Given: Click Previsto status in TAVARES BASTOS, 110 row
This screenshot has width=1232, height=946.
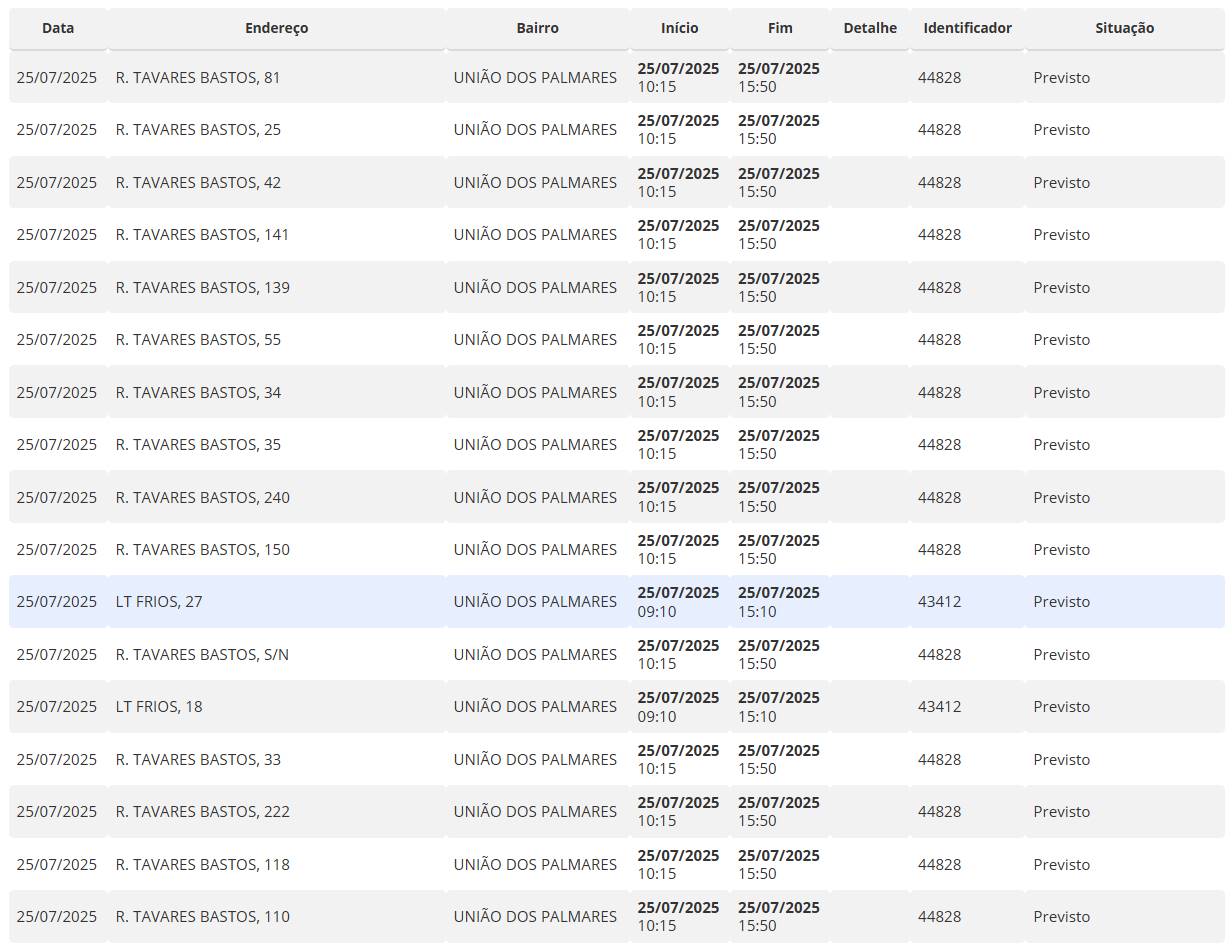Looking at the screenshot, I should 1062,916.
